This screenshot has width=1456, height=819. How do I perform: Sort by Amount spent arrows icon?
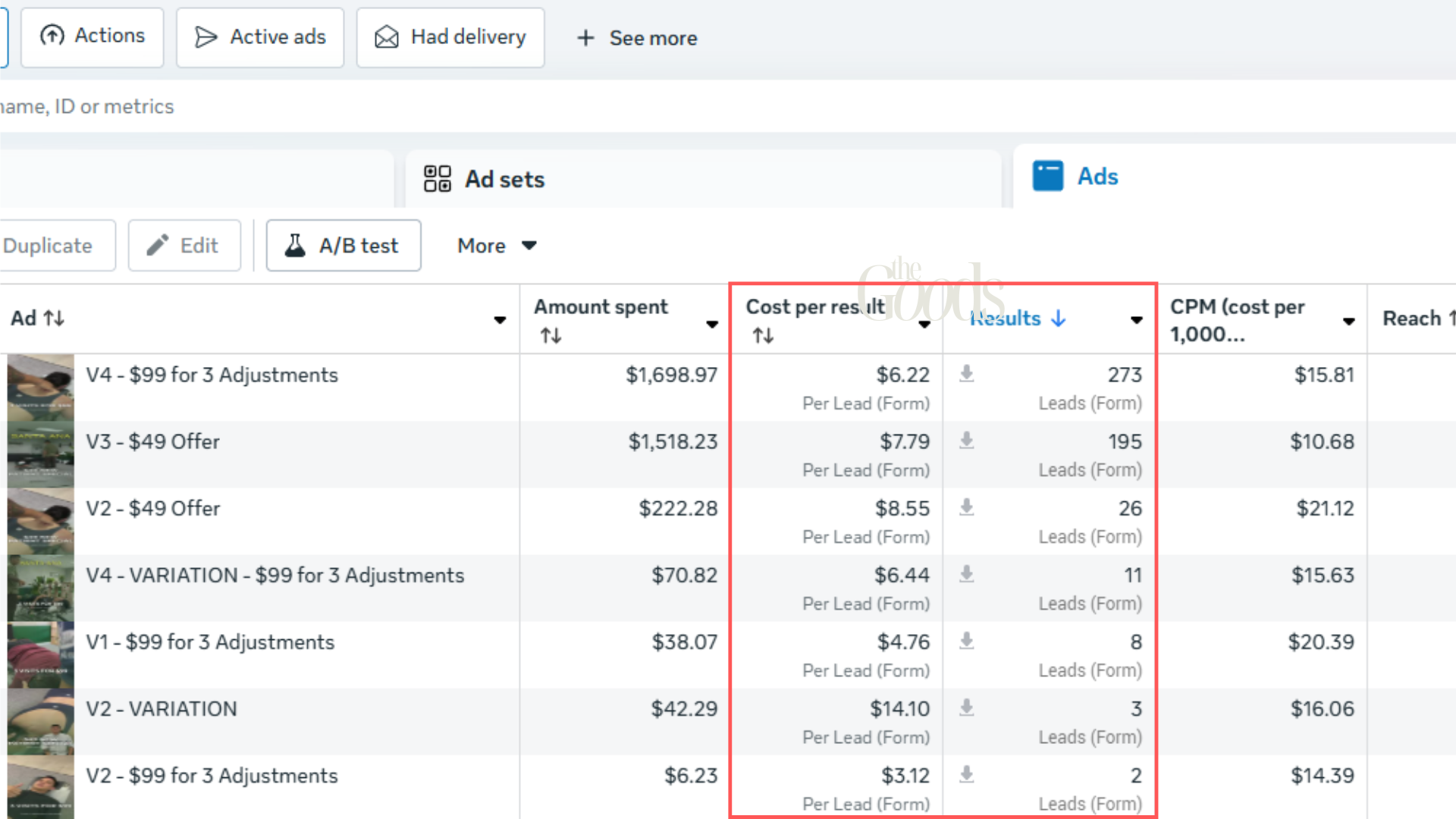(x=551, y=336)
